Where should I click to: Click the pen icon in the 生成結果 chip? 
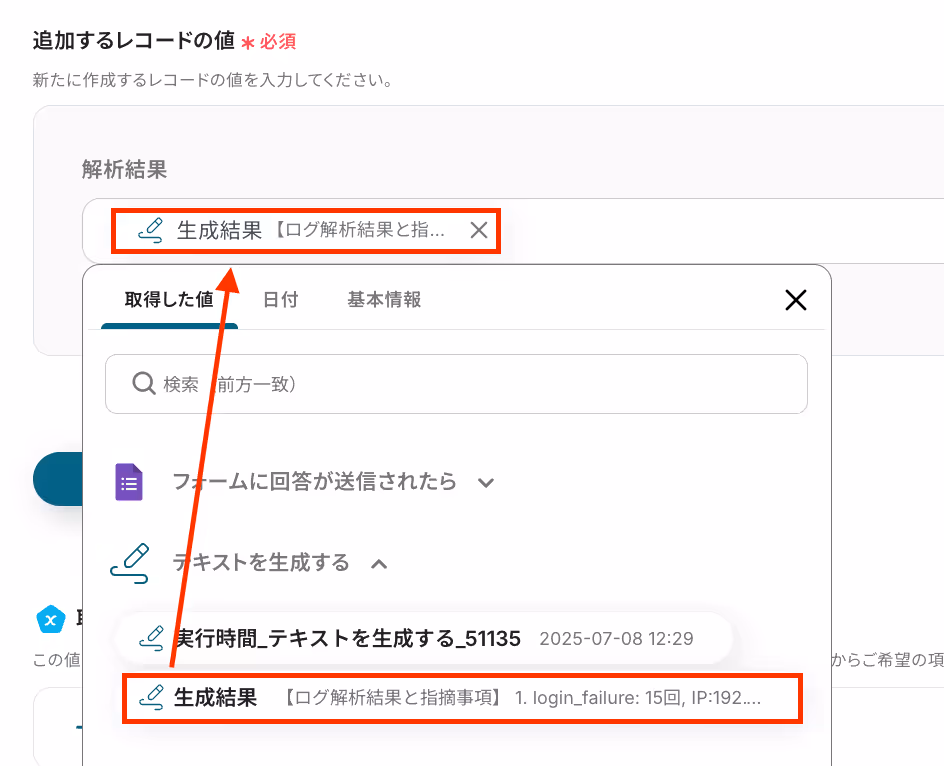151,230
